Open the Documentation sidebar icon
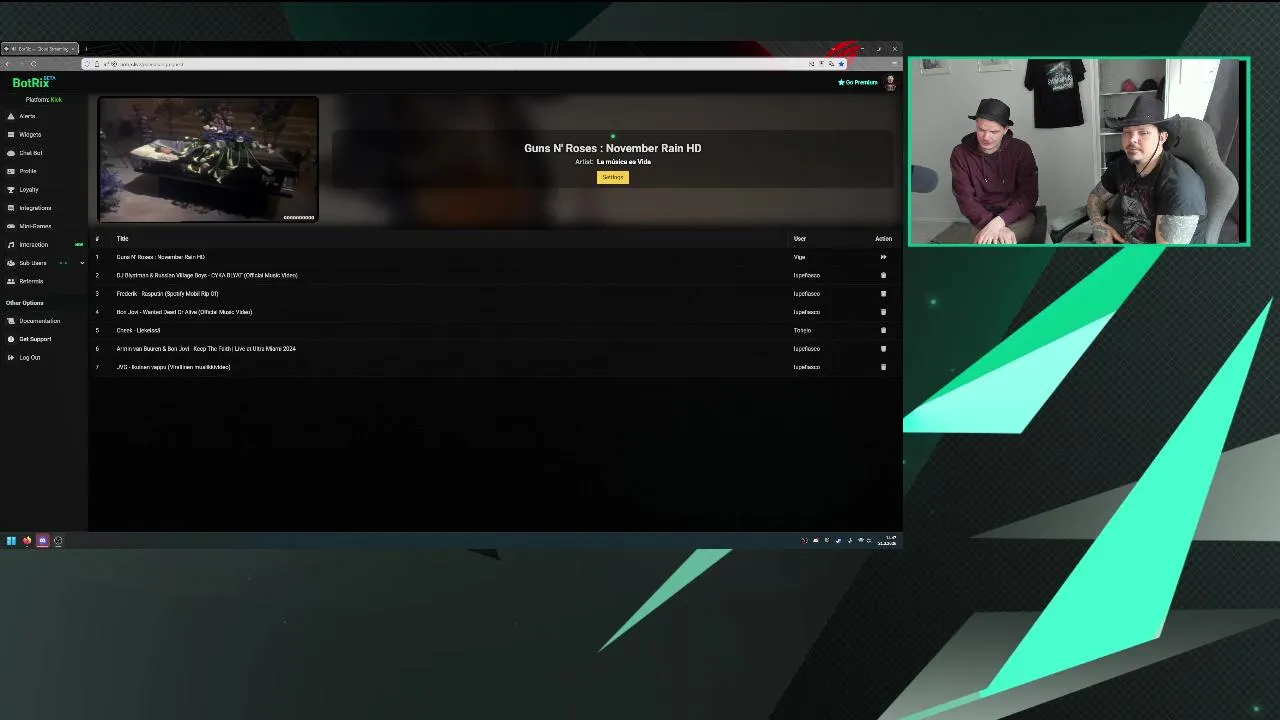 (x=11, y=321)
